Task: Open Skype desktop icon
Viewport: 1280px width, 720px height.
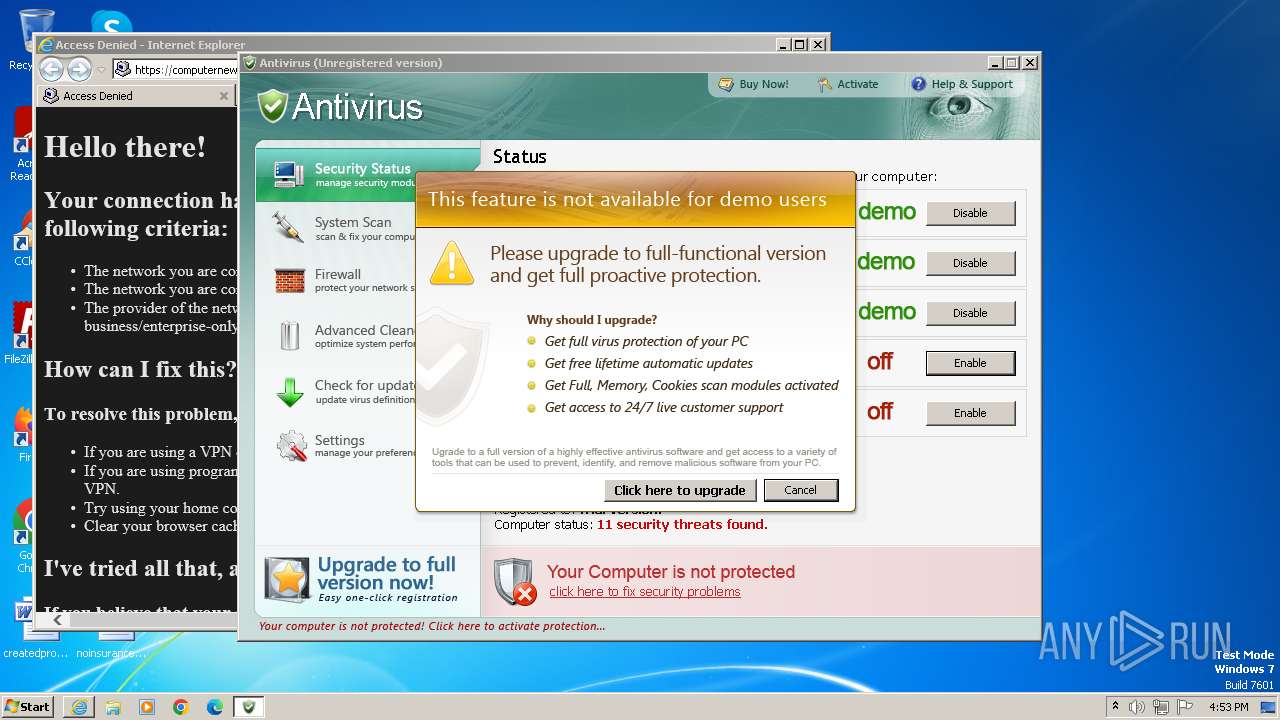Action: [x=111, y=24]
